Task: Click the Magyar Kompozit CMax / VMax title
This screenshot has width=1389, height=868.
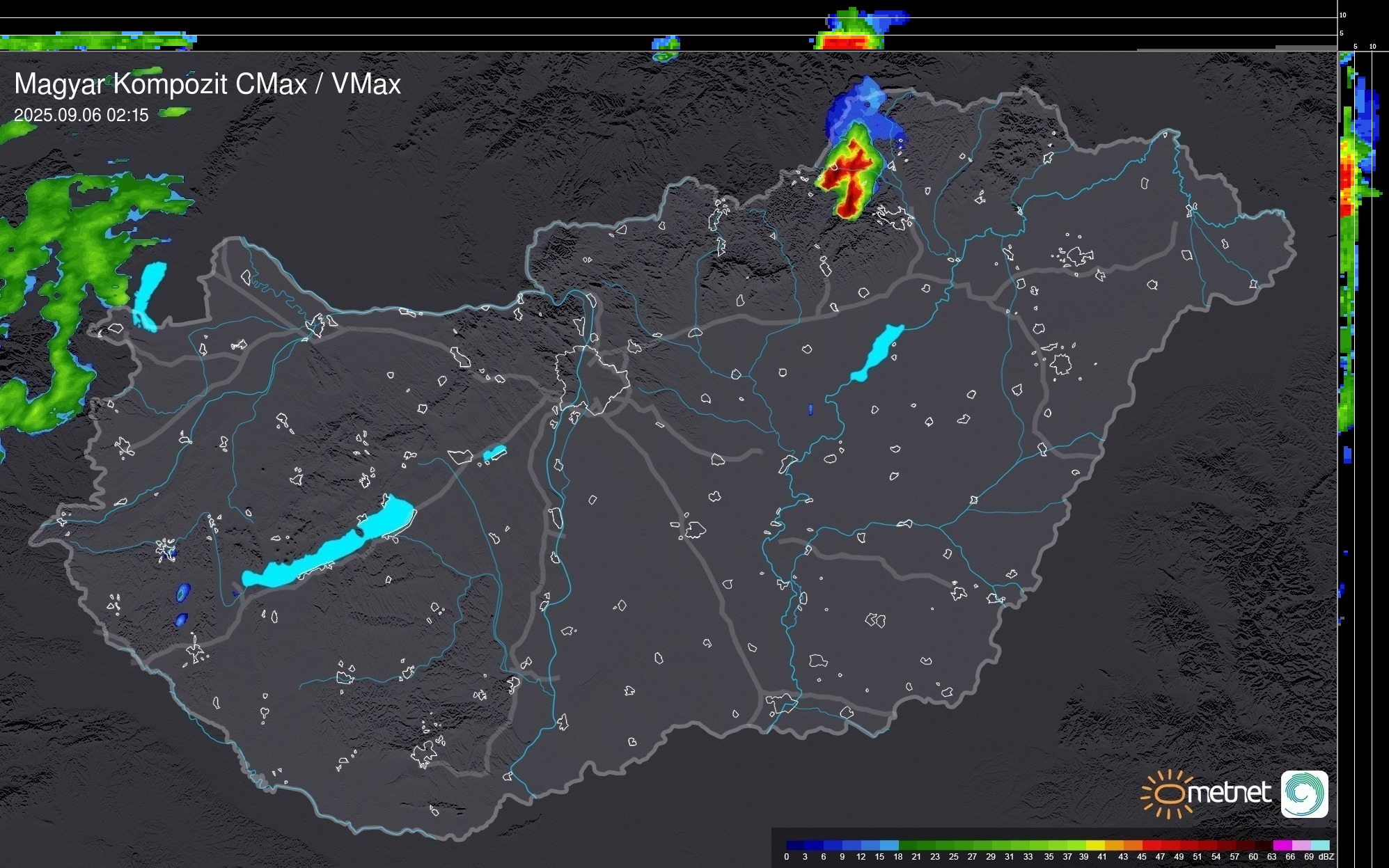Action: coord(207,84)
